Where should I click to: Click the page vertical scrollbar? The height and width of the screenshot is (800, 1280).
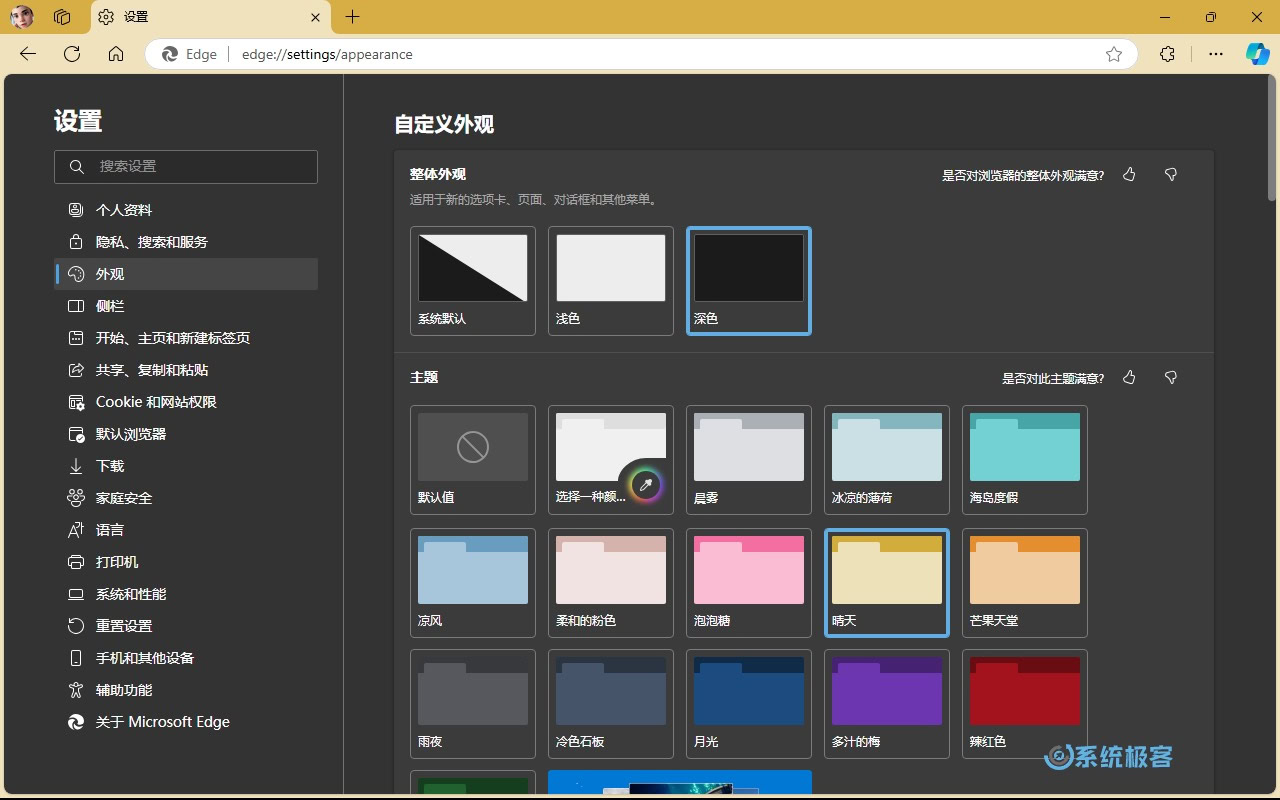point(1271,138)
